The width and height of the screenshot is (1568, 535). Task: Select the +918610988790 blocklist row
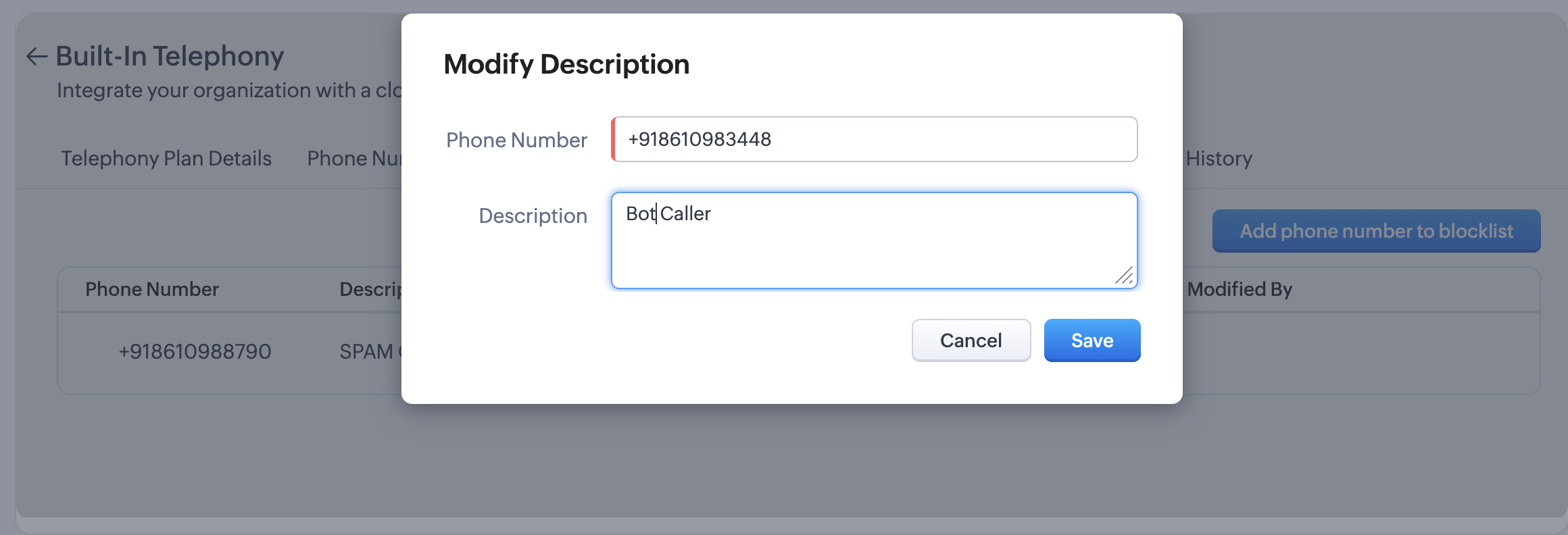[x=195, y=351]
